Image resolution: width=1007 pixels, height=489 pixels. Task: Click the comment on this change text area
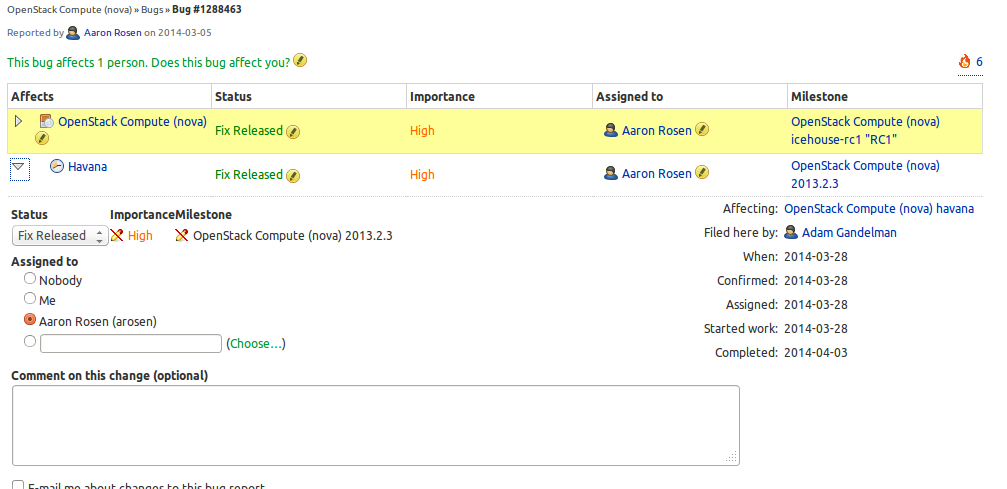376,425
